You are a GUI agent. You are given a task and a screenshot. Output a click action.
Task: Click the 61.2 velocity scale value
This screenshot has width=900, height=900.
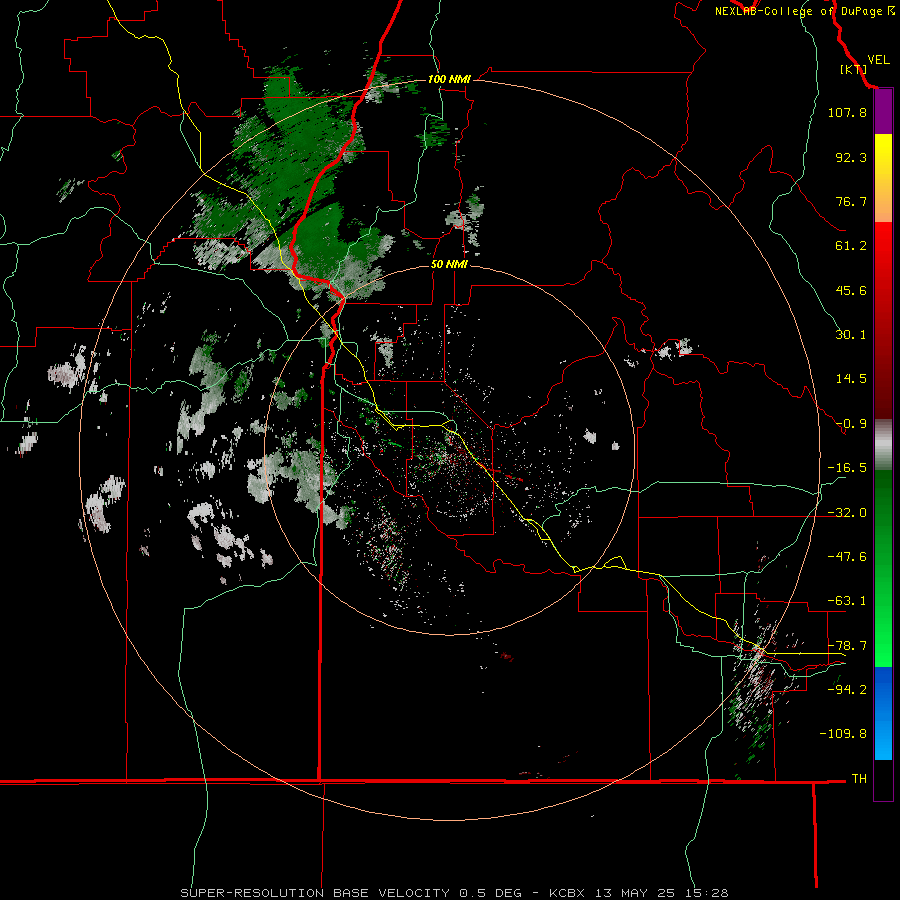pos(851,246)
